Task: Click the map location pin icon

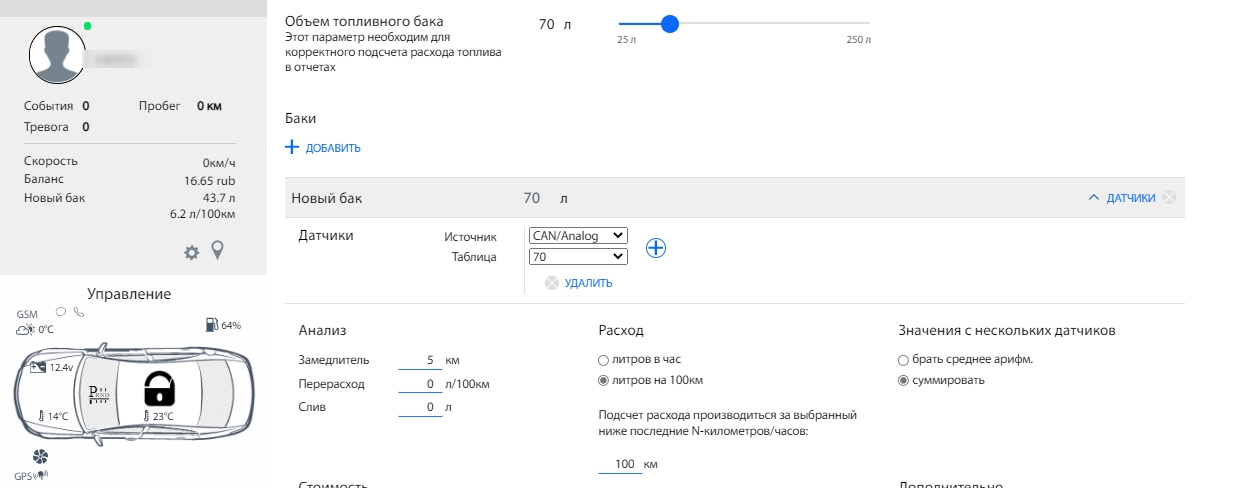Action: [x=217, y=251]
